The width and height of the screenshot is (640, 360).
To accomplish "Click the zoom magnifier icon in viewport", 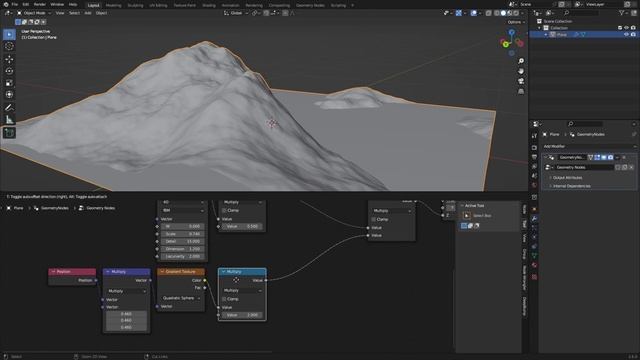I will tap(521, 61).
